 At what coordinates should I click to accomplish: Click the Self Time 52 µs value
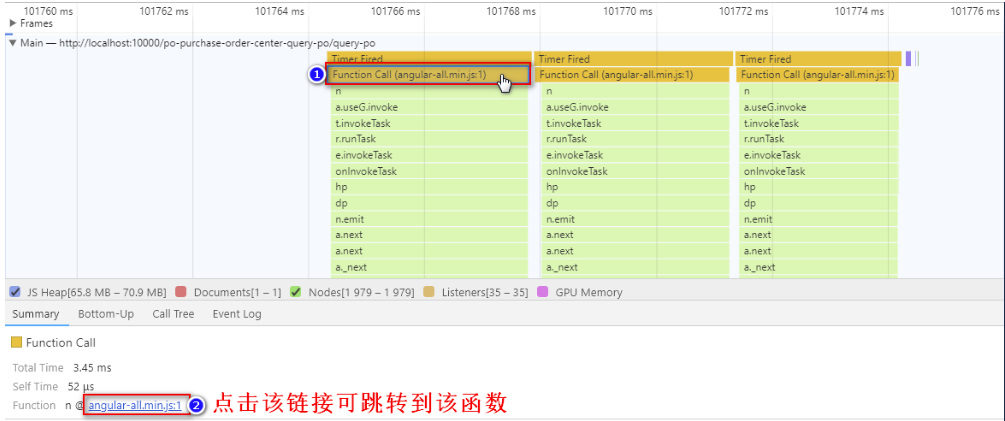81,386
